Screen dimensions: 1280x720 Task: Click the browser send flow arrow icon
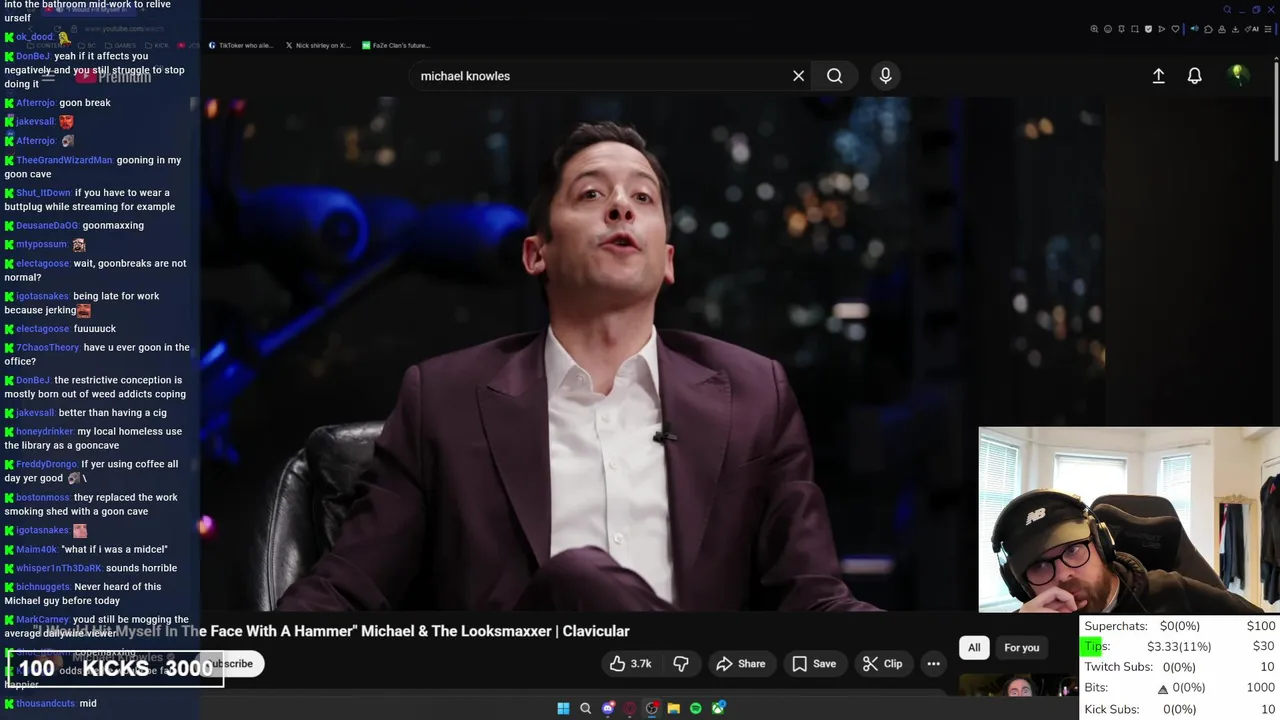(x=1161, y=29)
